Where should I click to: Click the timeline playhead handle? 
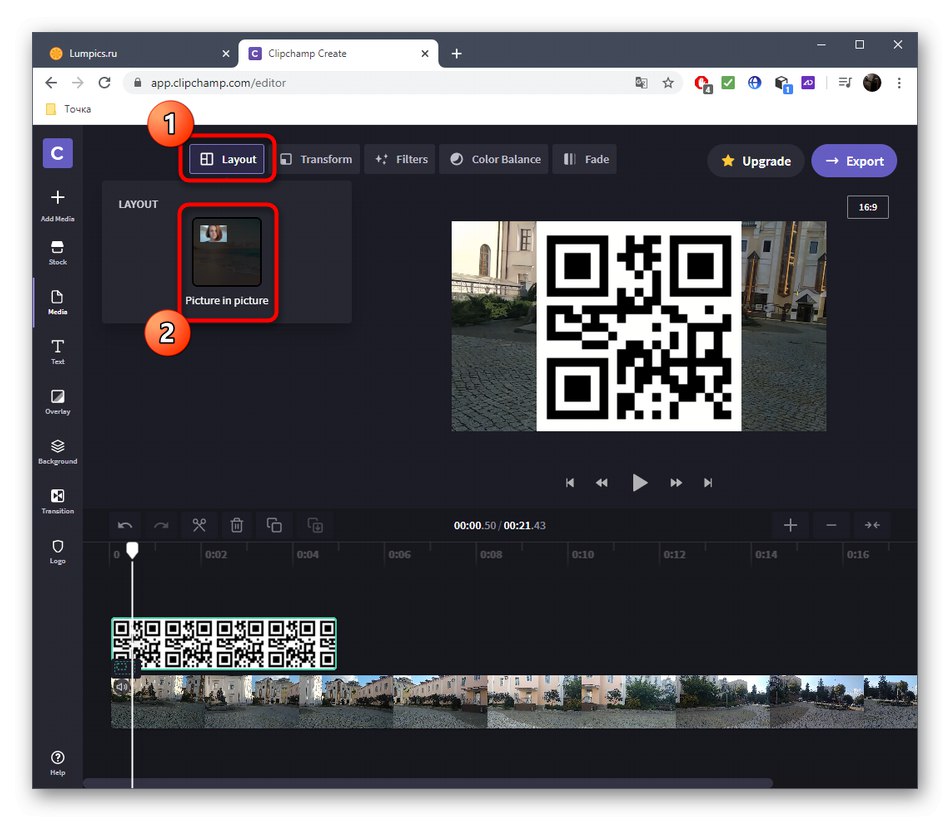click(x=132, y=550)
